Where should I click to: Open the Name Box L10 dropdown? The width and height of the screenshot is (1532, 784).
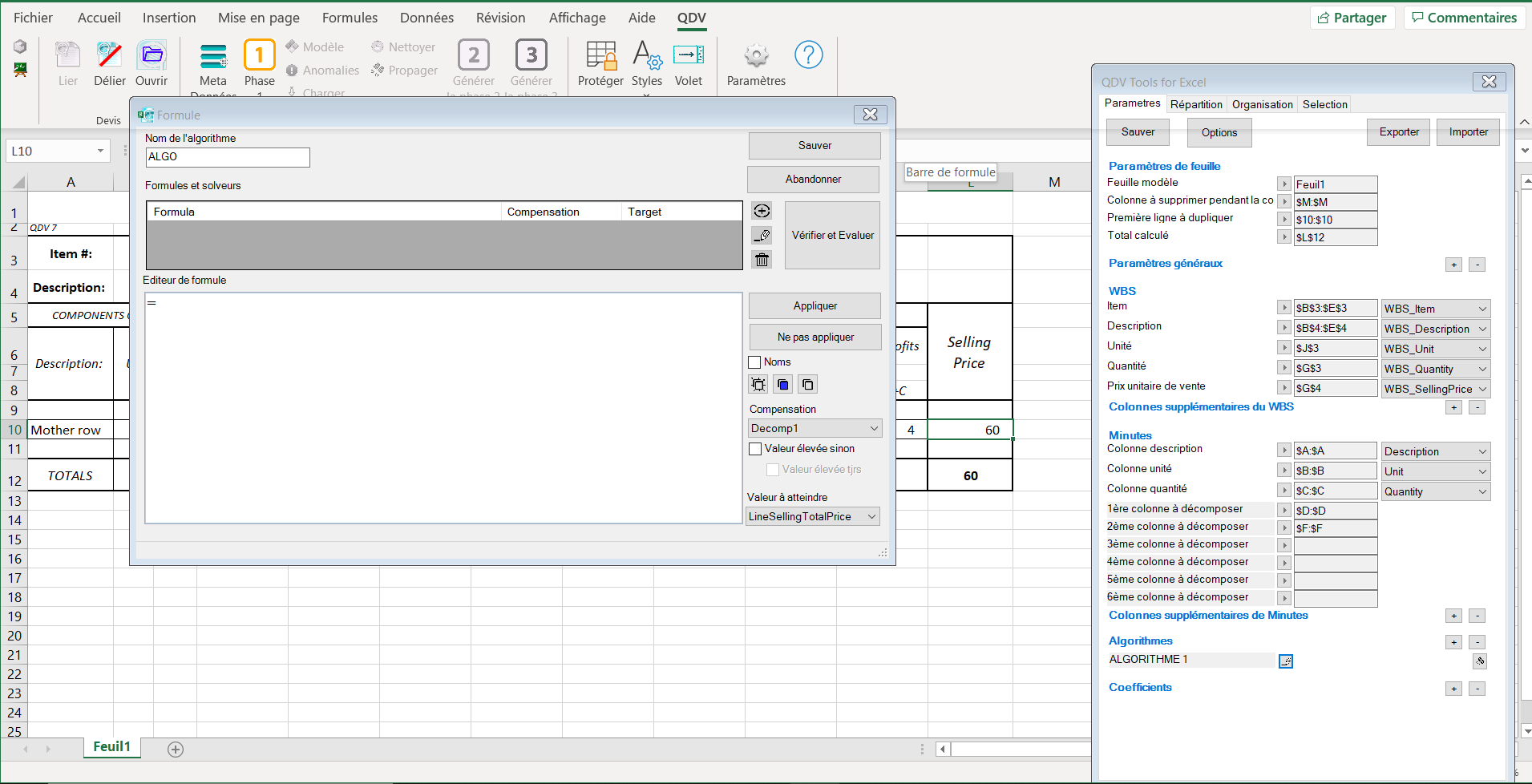pyautogui.click(x=100, y=151)
